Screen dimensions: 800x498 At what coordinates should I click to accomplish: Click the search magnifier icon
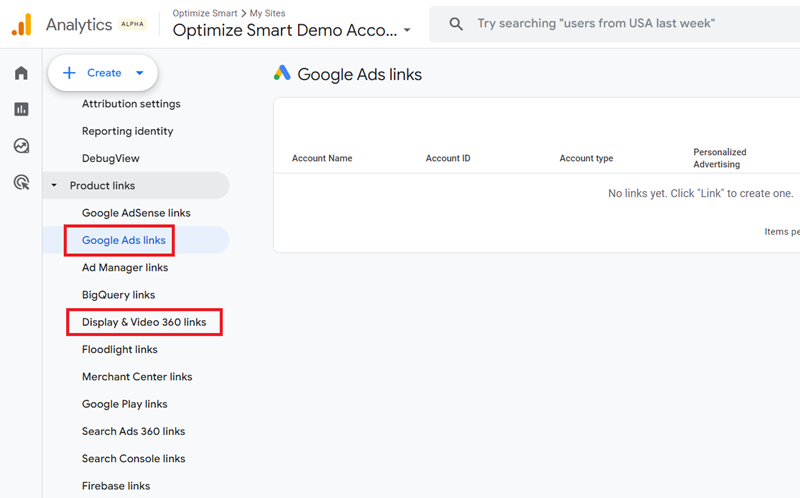click(x=456, y=24)
